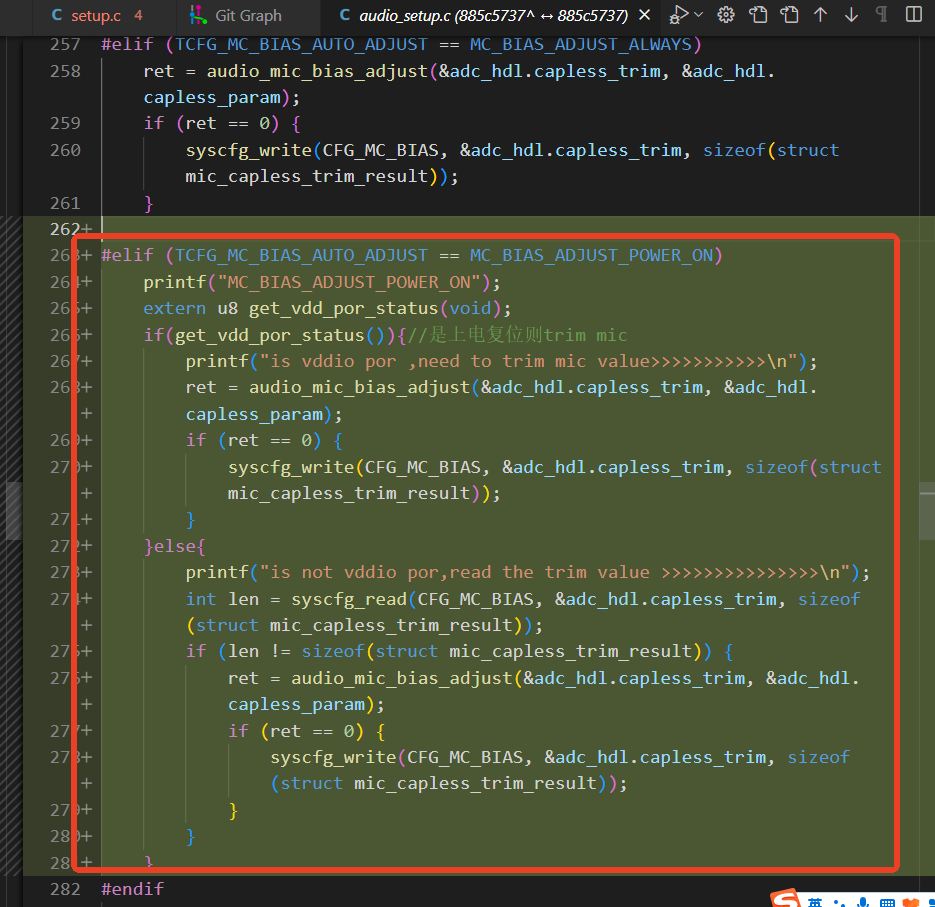The height and width of the screenshot is (907, 935).
Task: Click the first Open File icon
Action: click(758, 14)
